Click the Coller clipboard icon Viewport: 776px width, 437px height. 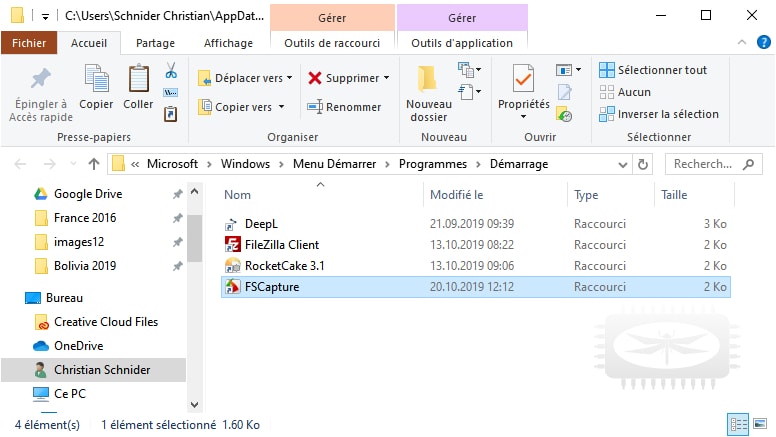tap(139, 78)
